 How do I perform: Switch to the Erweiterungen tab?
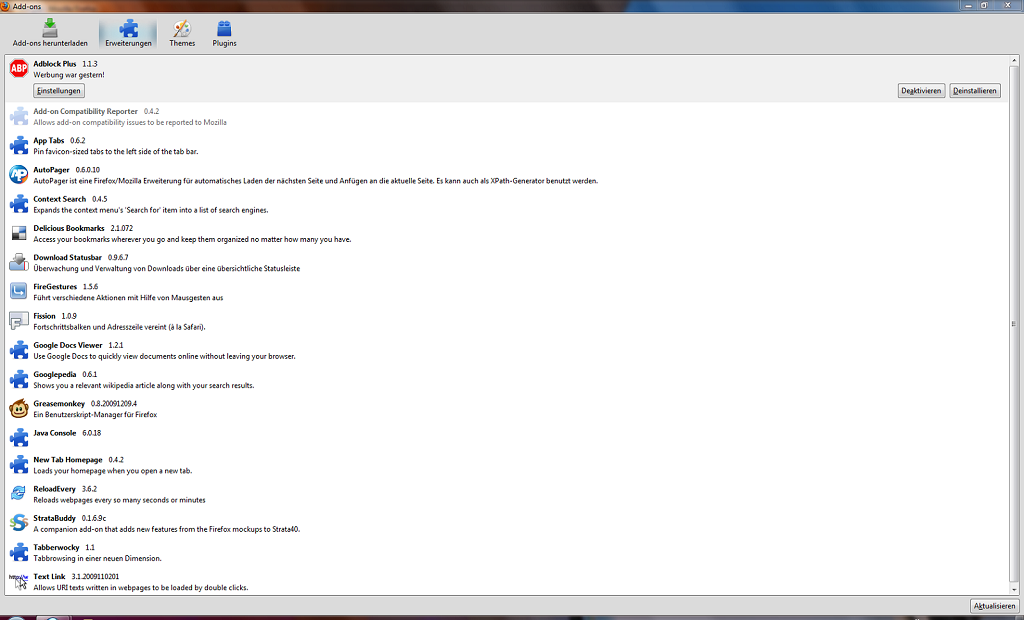[x=128, y=33]
